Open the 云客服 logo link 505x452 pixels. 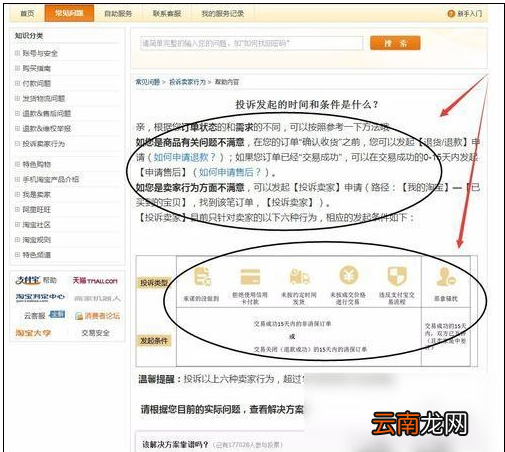coord(44,315)
